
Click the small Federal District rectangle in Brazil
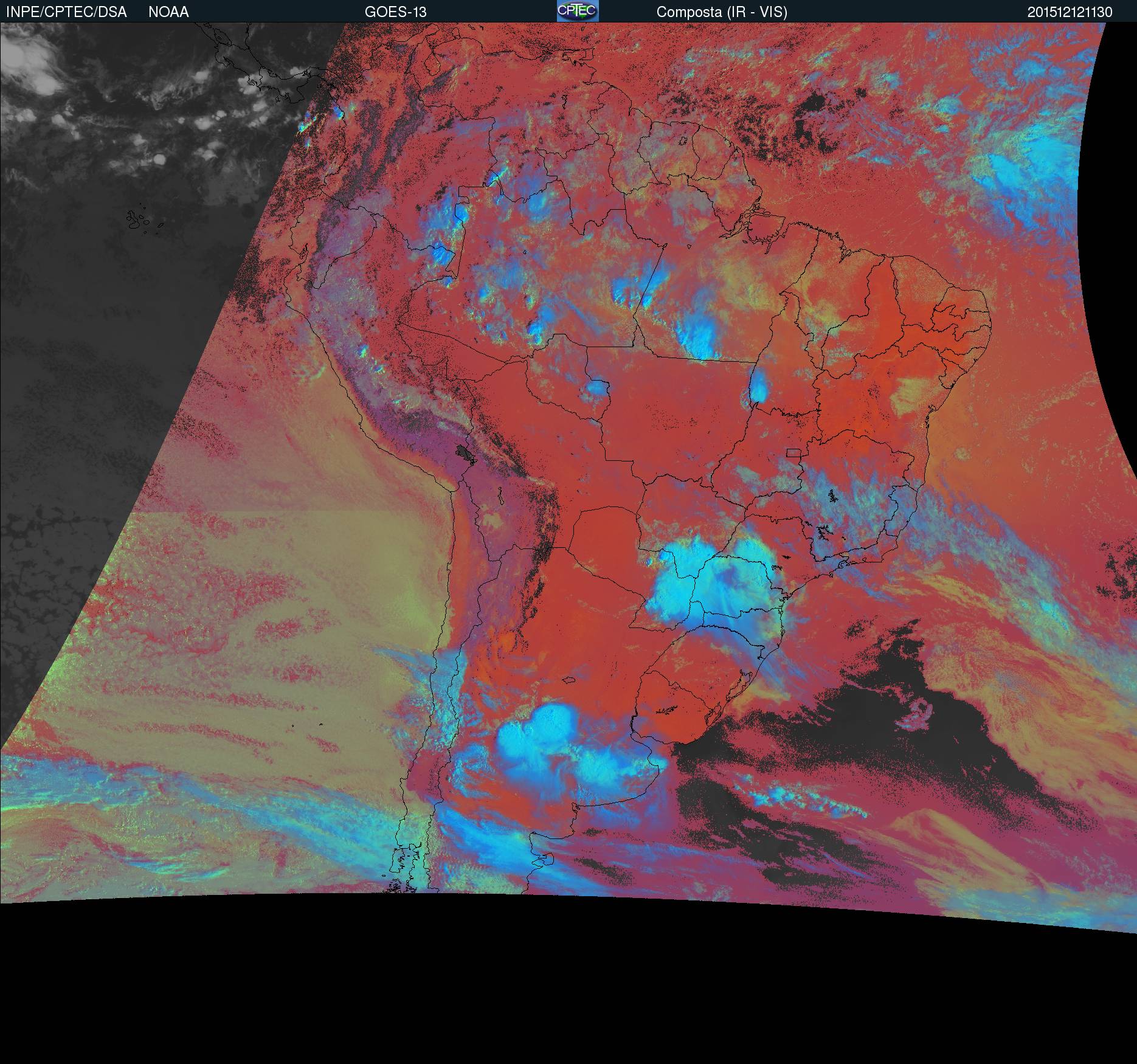pyautogui.click(x=793, y=452)
